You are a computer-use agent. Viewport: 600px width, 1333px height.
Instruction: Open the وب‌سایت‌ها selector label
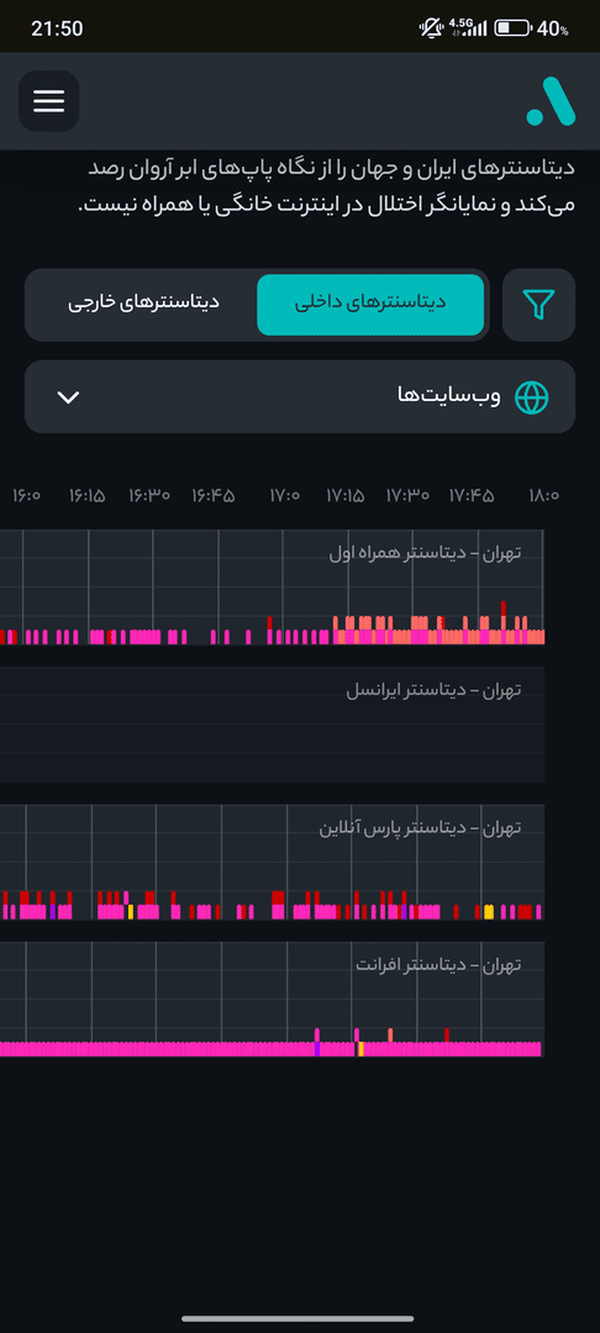click(x=449, y=396)
